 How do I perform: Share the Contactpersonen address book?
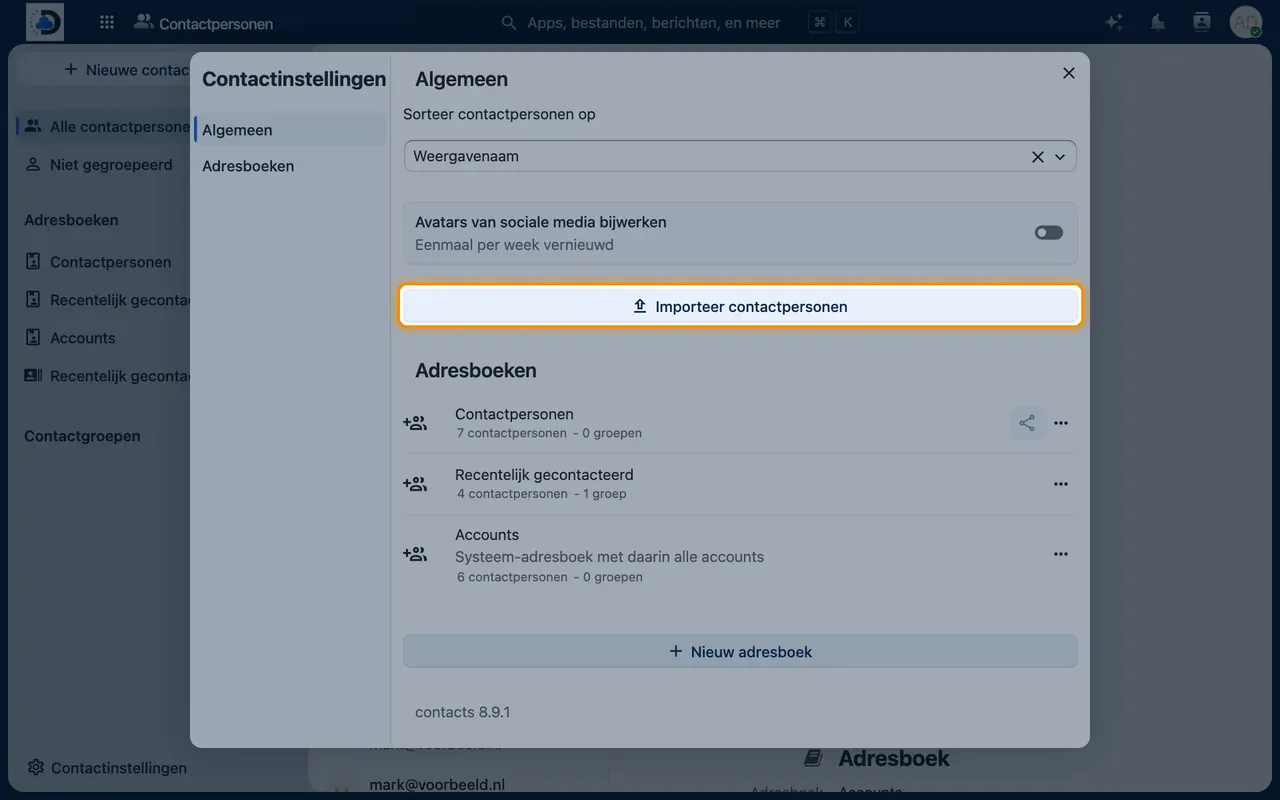tap(1027, 423)
